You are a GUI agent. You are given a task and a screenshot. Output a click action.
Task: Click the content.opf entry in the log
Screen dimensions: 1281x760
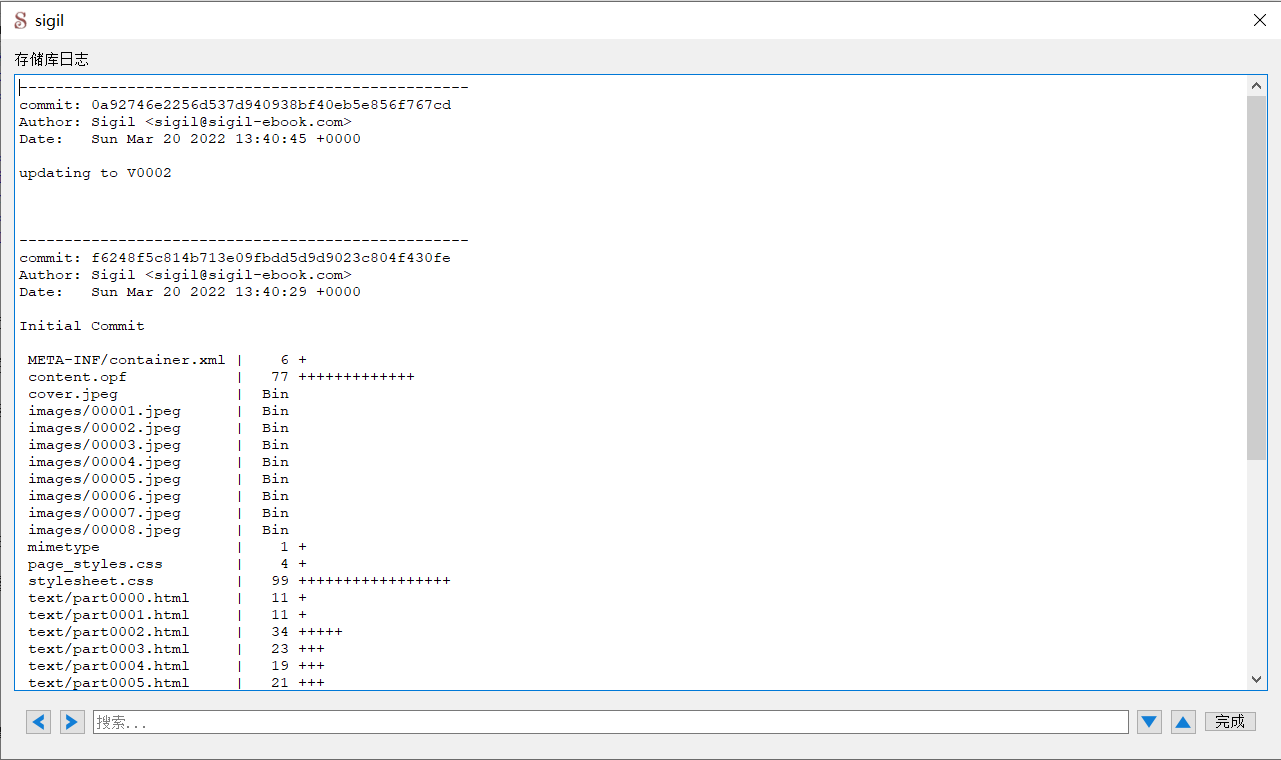click(x=77, y=376)
